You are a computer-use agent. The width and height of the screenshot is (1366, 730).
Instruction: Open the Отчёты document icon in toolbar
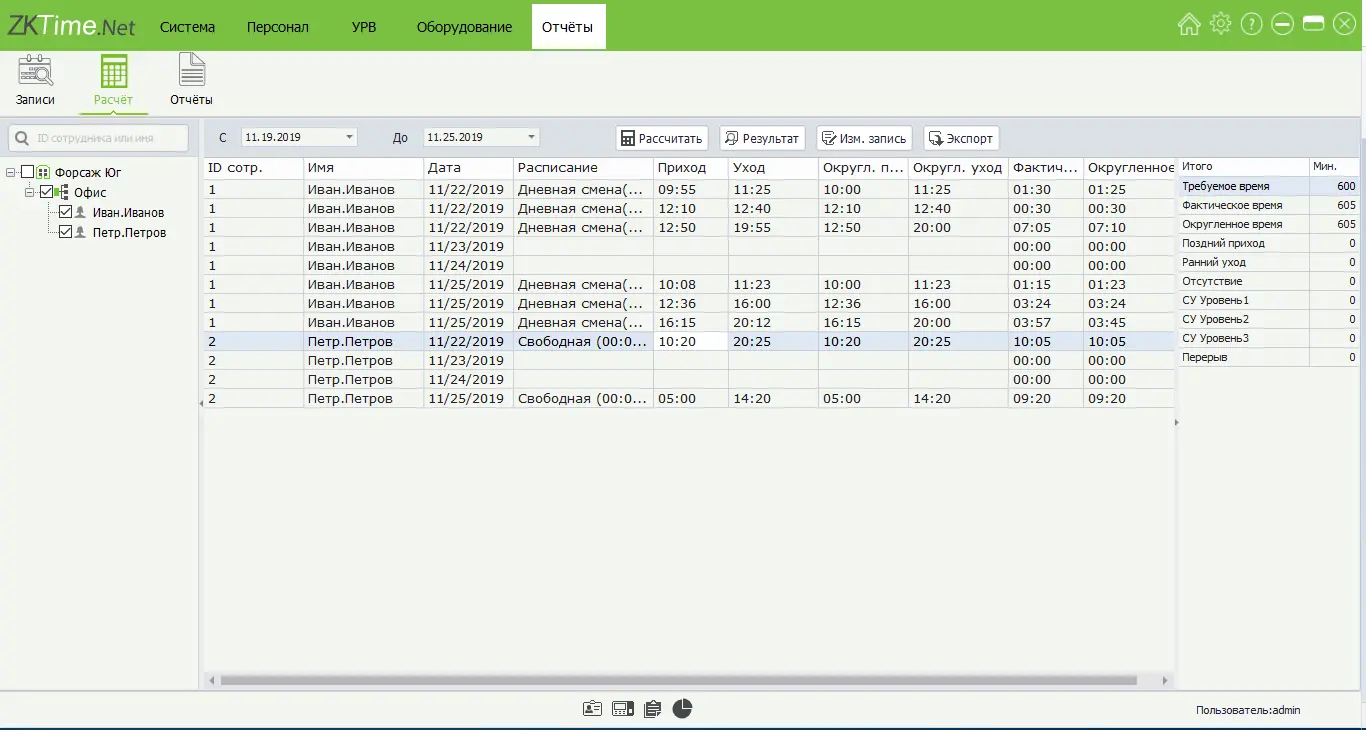pyautogui.click(x=191, y=72)
